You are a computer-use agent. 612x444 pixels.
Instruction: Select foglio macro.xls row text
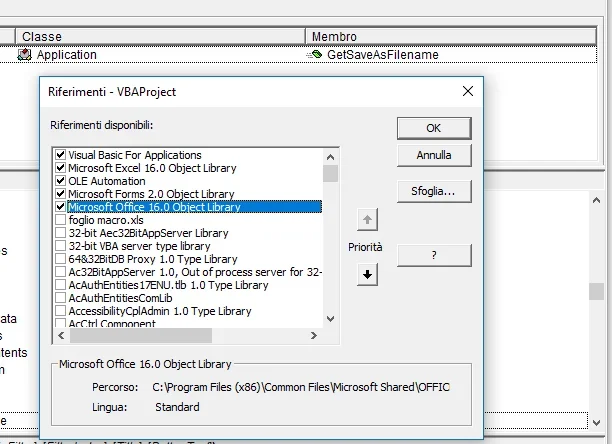pos(106,220)
